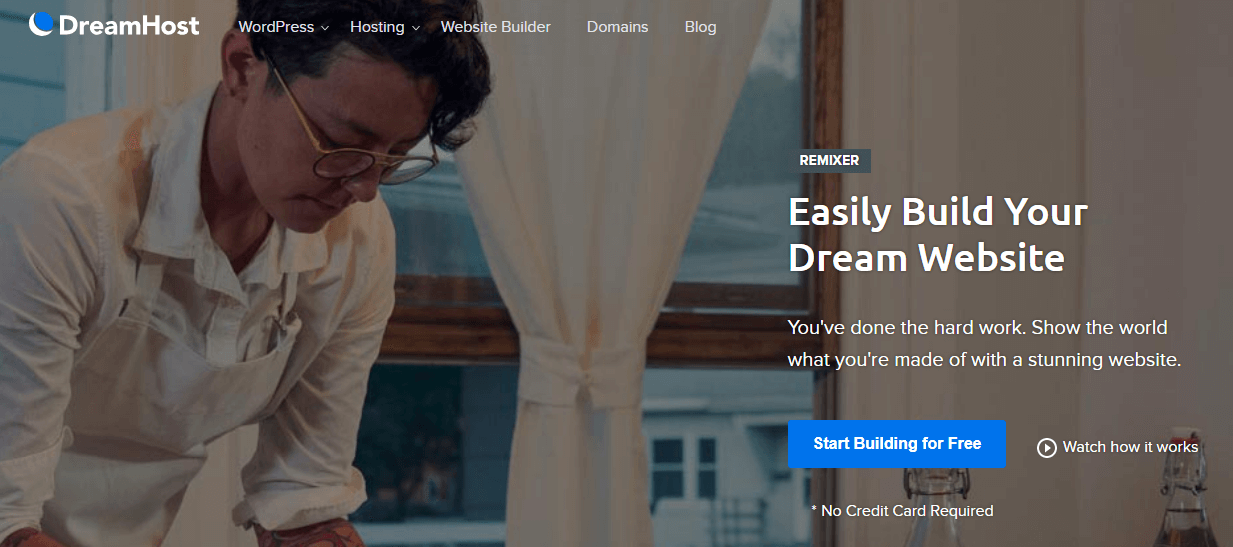This screenshot has width=1233, height=547.
Task: Visit the Blog navigation link
Action: click(x=700, y=27)
